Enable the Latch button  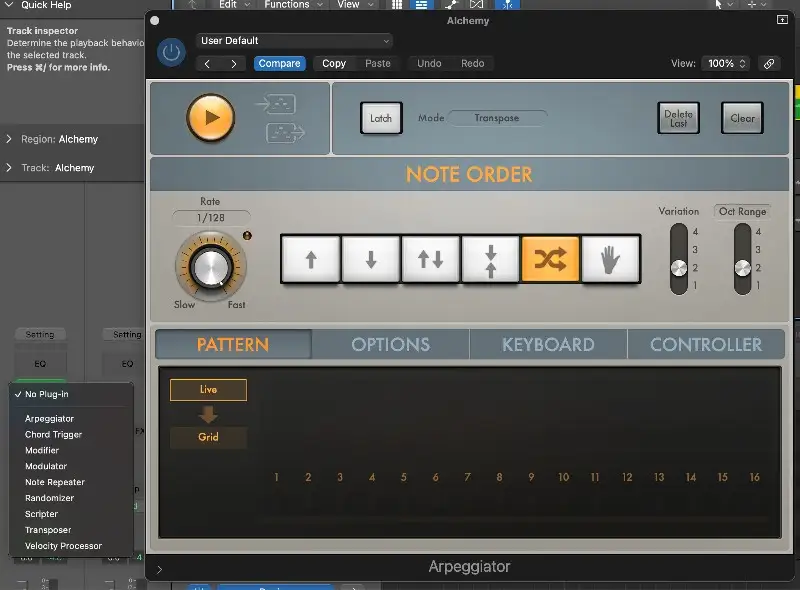click(381, 118)
